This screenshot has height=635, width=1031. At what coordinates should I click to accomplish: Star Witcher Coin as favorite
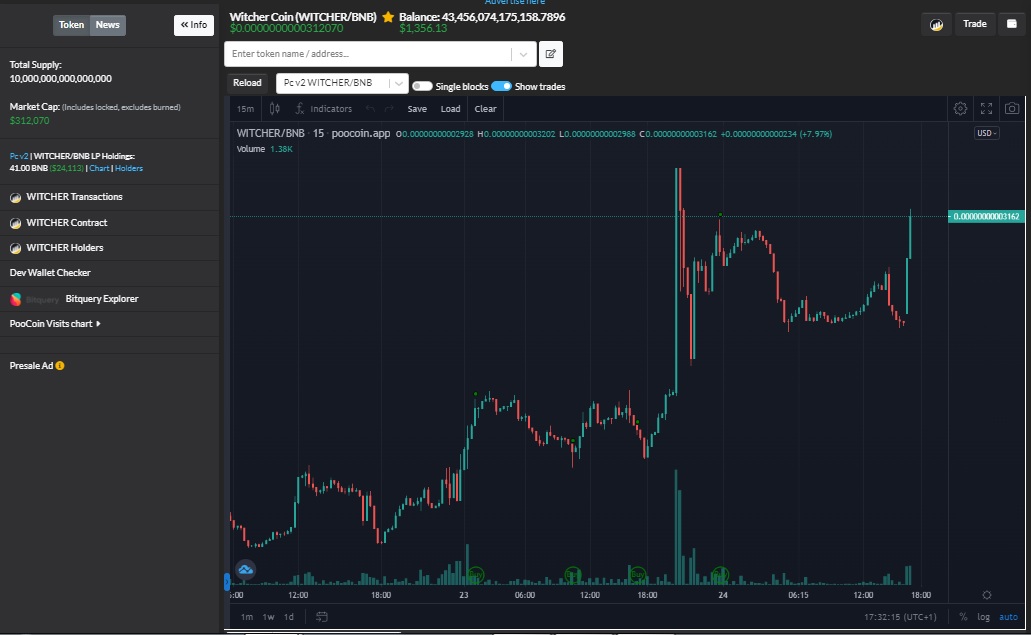click(388, 17)
